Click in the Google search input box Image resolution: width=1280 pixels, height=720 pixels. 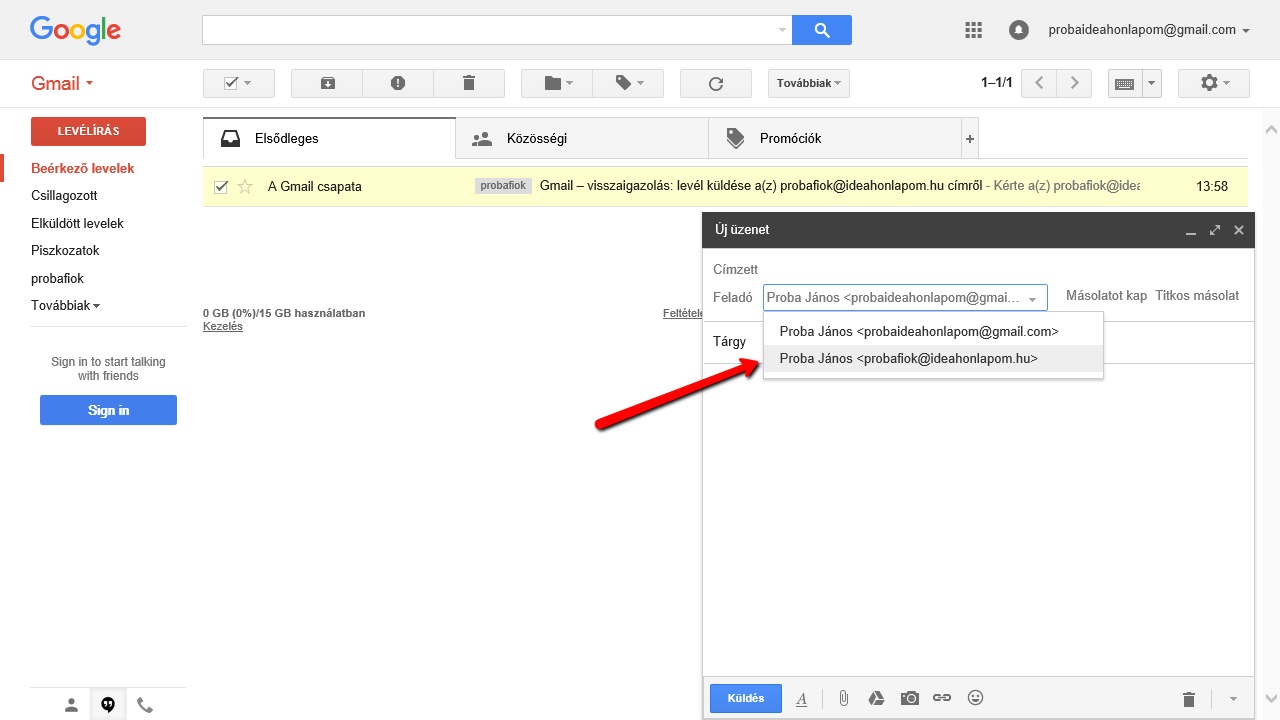(489, 30)
